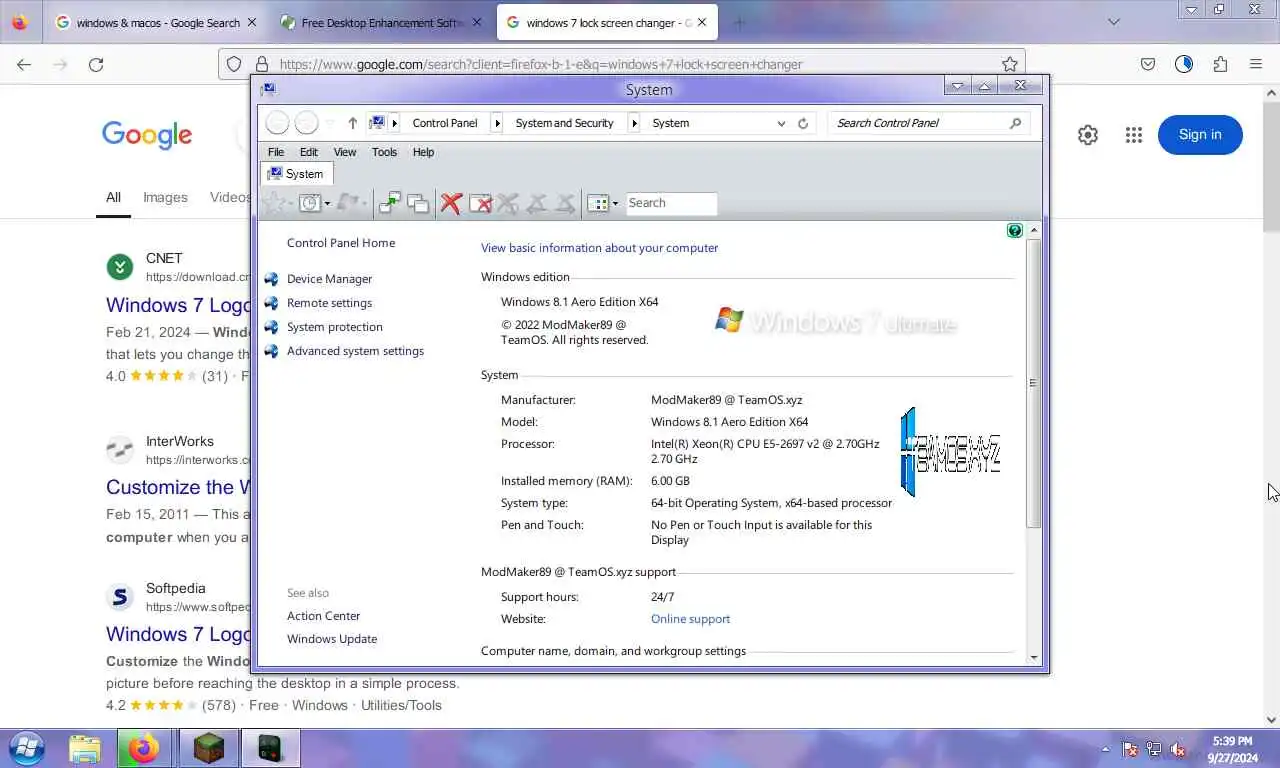Click the Google Sign in button
This screenshot has width=1280, height=768.
[x=1200, y=135]
